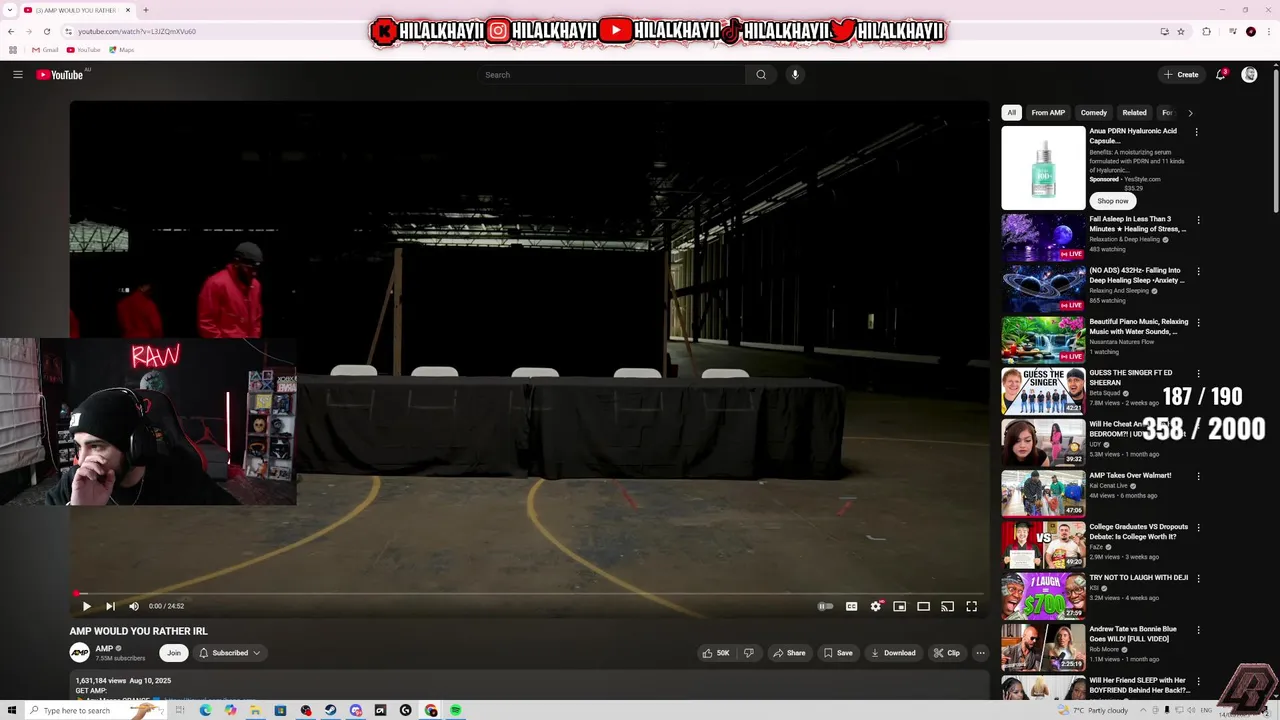Open Chrome extensions puzzle icon

click(x=1206, y=32)
